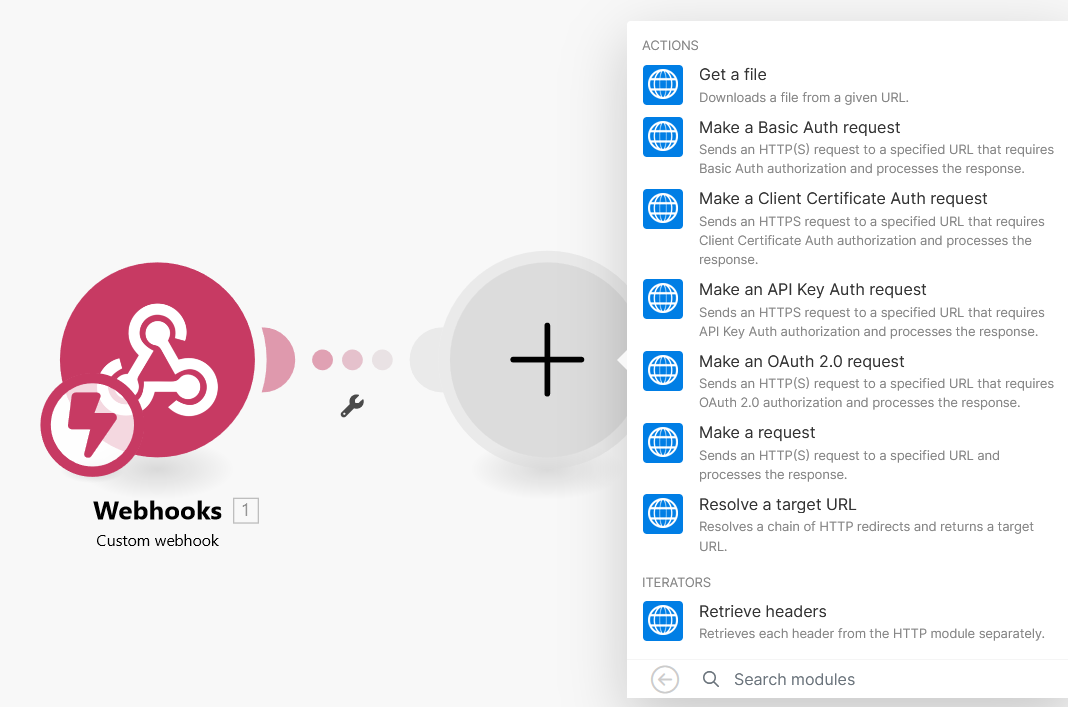Click the lightning bolt instant trigger icon
The image size is (1068, 707).
click(91, 425)
